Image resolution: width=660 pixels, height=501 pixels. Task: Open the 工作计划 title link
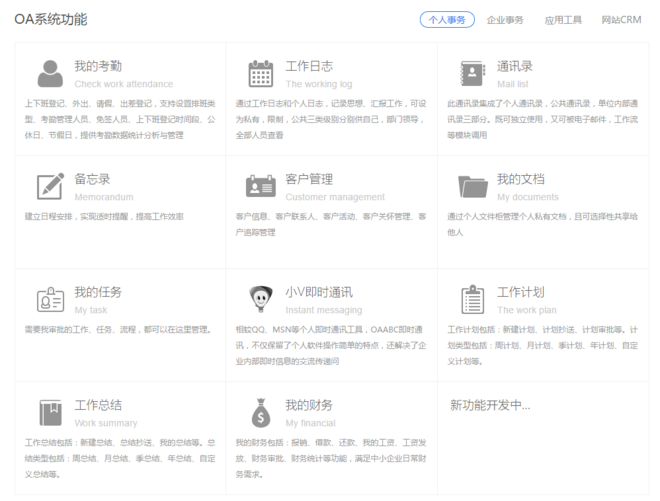pos(521,292)
